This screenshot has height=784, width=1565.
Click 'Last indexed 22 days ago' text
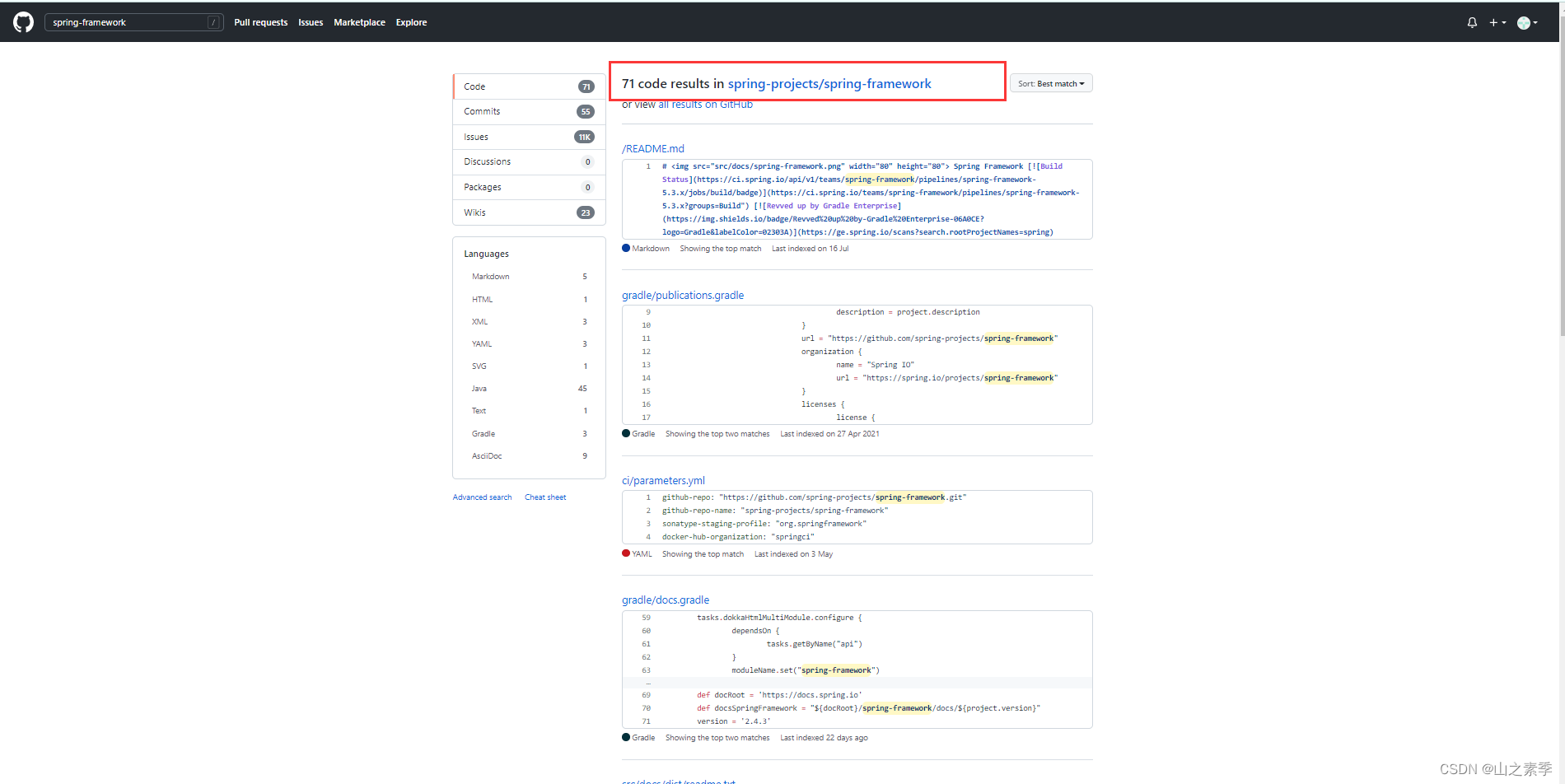(824, 738)
